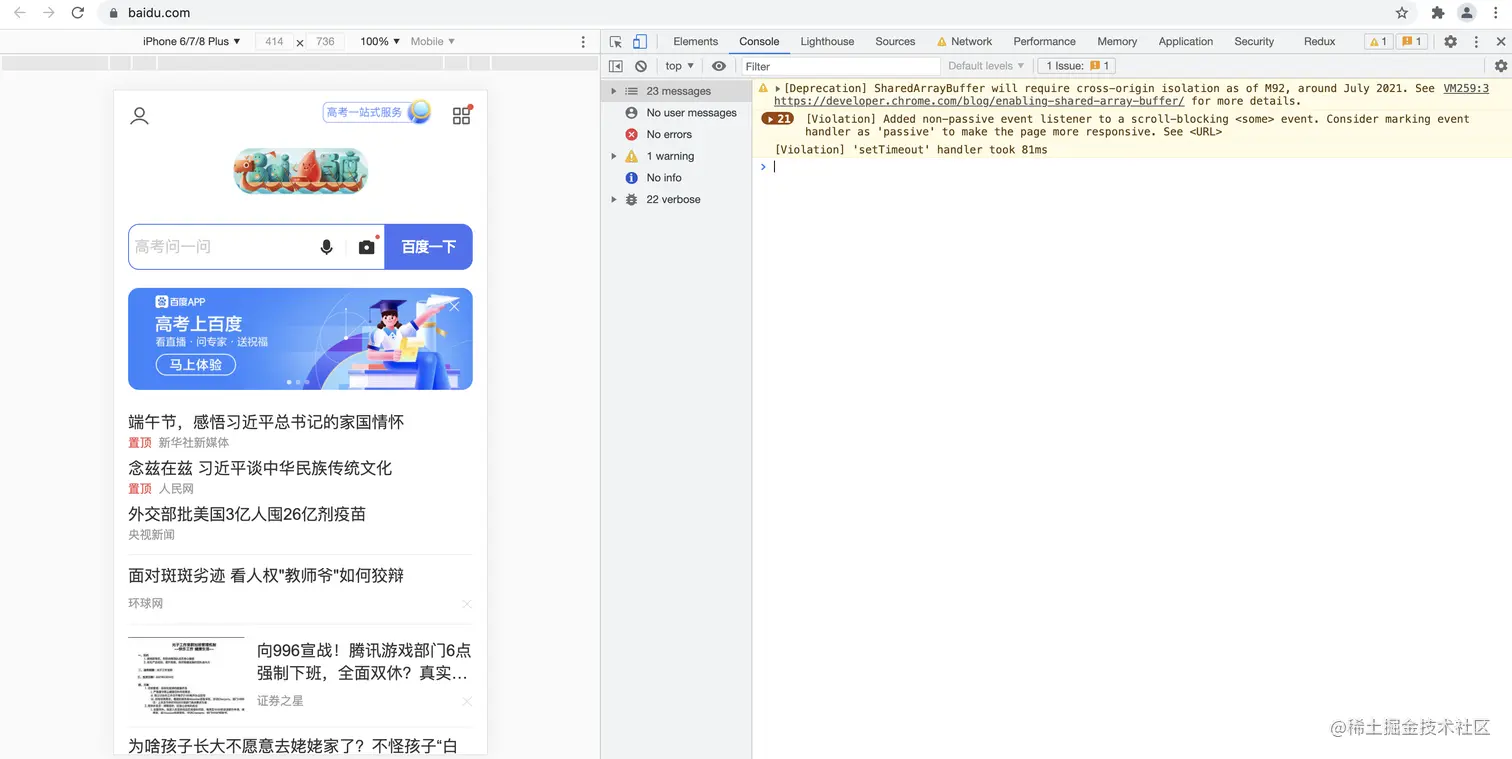This screenshot has height=759, width=1512.
Task: Click the 高考一站式服务 button
Action: pyautogui.click(x=376, y=112)
